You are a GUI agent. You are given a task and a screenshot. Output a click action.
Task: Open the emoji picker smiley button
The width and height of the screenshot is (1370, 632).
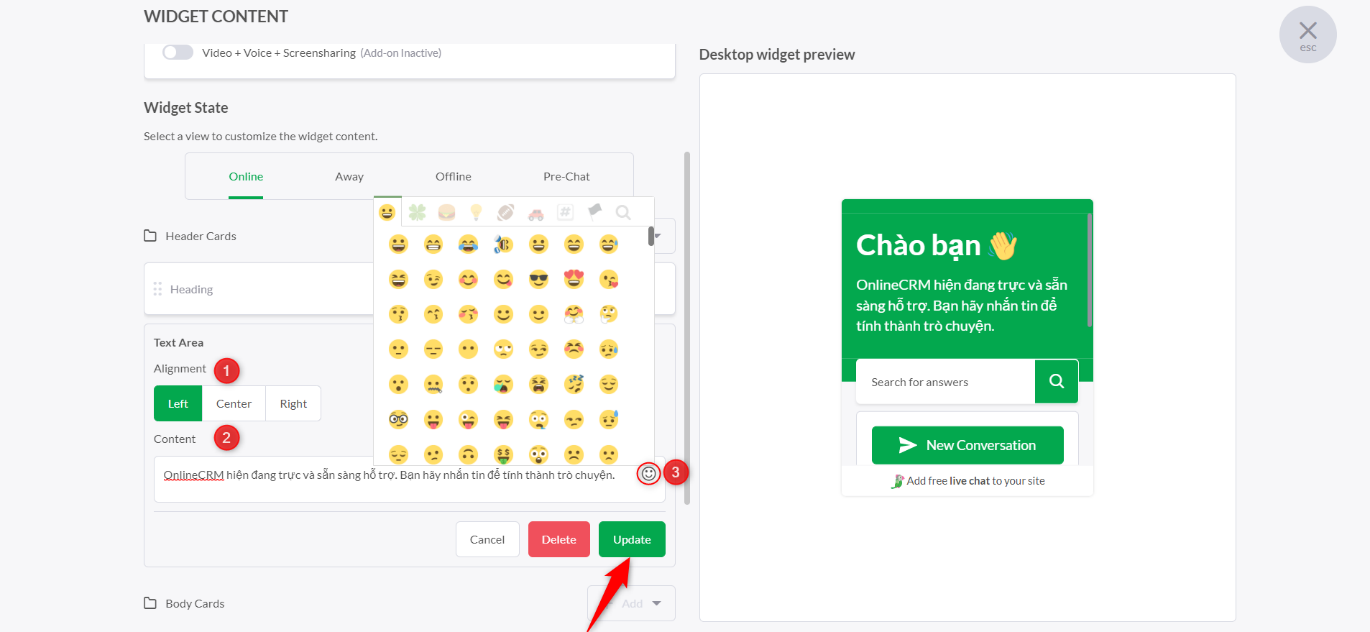click(649, 474)
